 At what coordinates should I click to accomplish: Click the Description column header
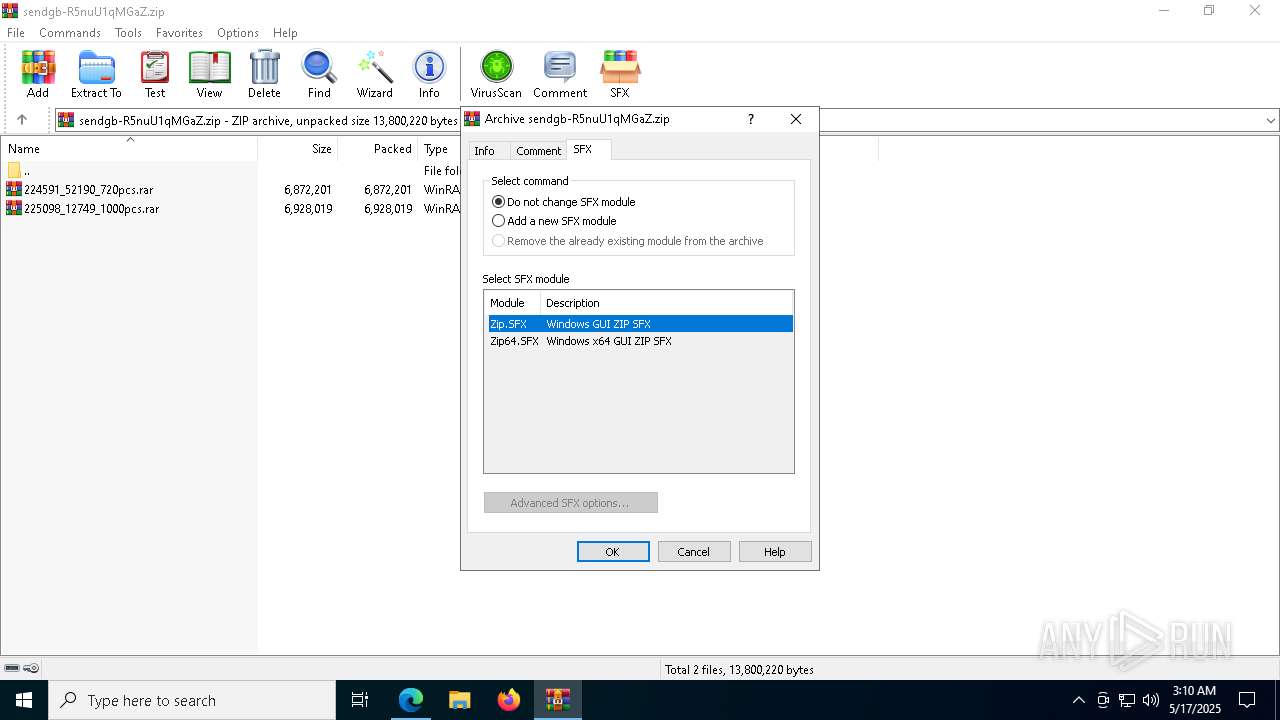click(x=666, y=303)
